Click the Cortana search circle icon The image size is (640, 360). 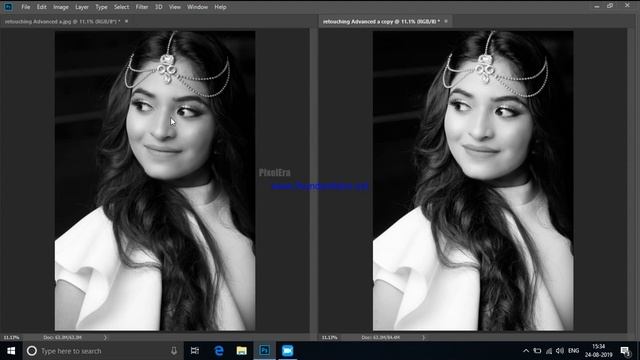(x=31, y=351)
